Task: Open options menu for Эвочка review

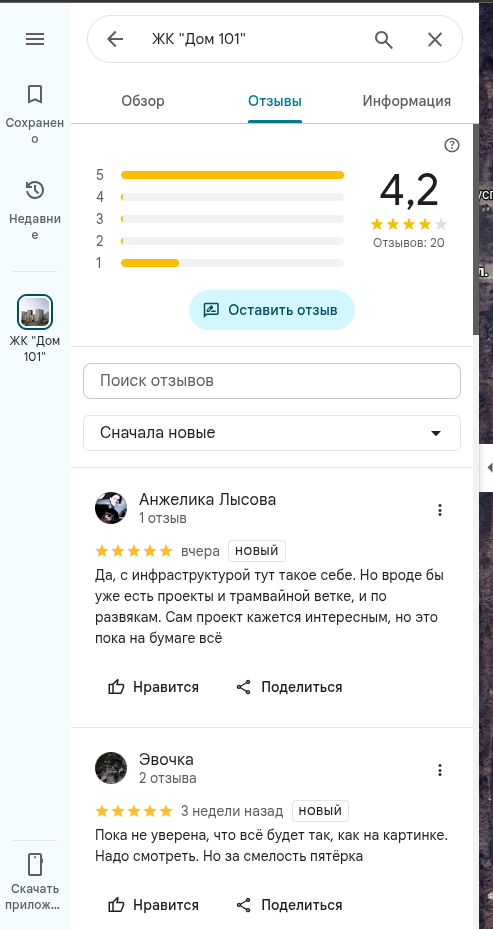Action: point(440,770)
